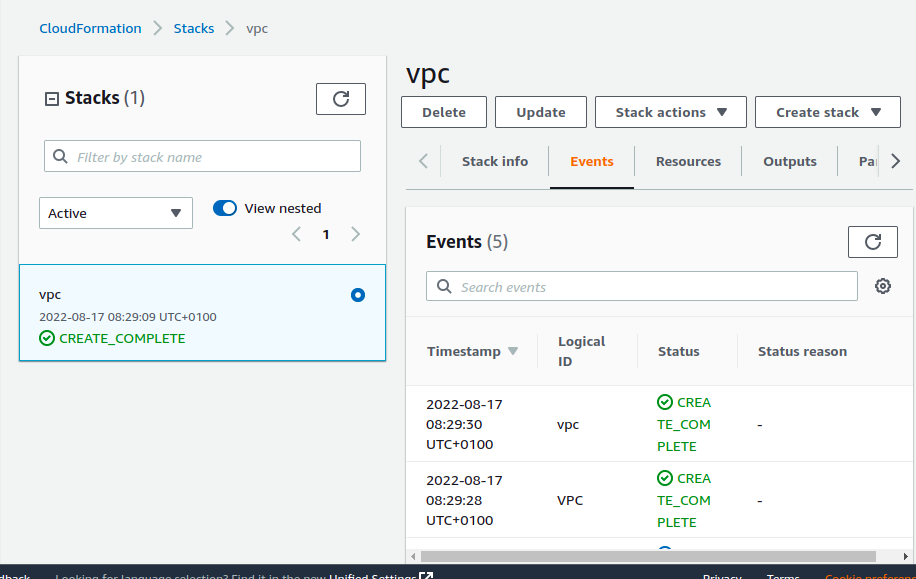916x579 pixels.
Task: Refresh the Stacks list
Action: [x=341, y=99]
